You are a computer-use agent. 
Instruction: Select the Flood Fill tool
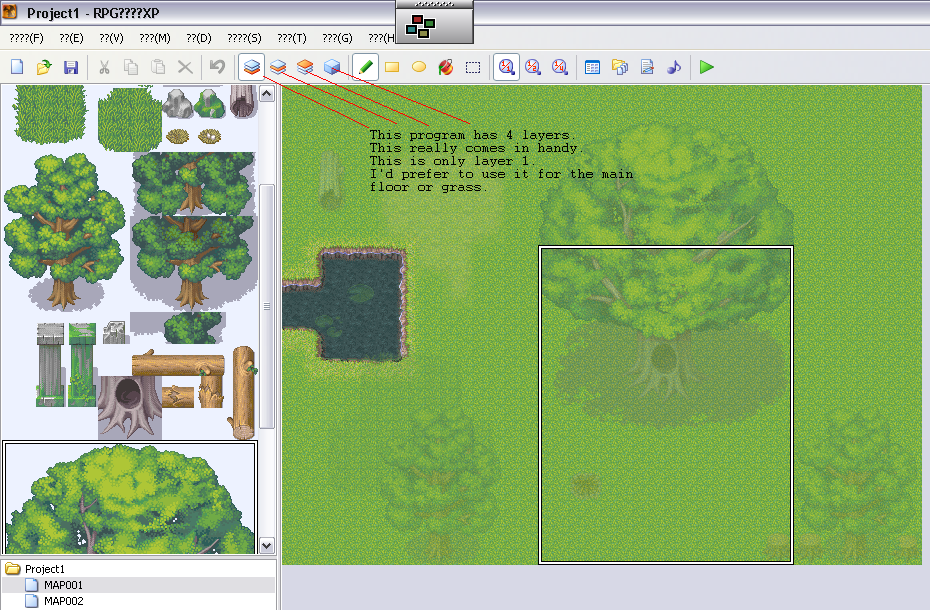[x=446, y=67]
